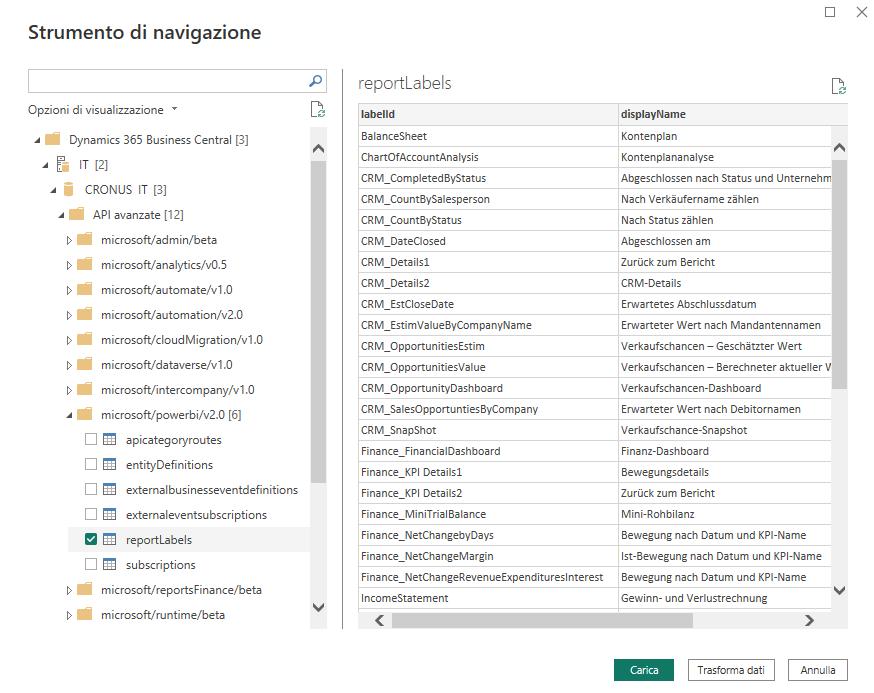Screen dimensions: 874x693
Task: Maximize the navigator dialog window
Action: (x=830, y=12)
